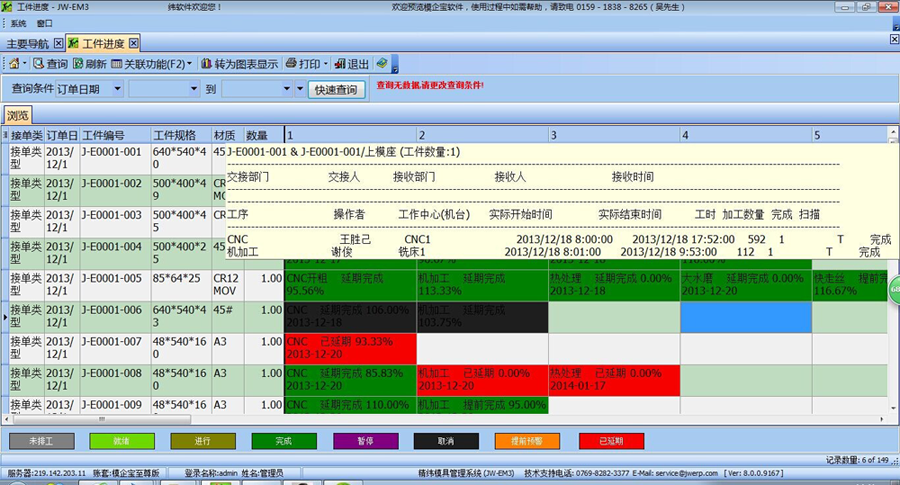The height and width of the screenshot is (485, 900).
Task: Switch to the 主要导航 tab
Action: 28,44
